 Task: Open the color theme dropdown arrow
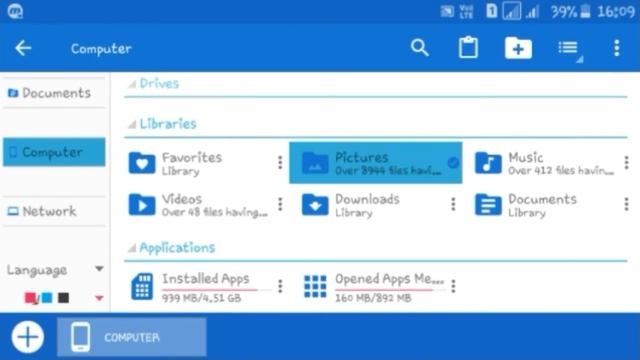coord(99,298)
